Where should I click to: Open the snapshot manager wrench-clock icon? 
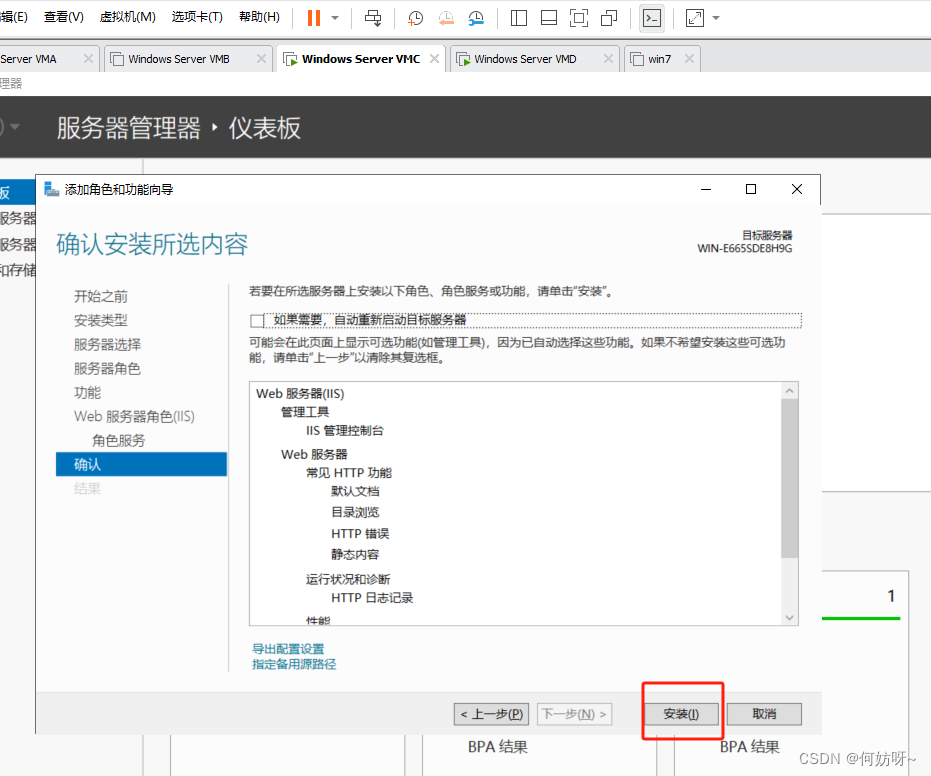(477, 18)
